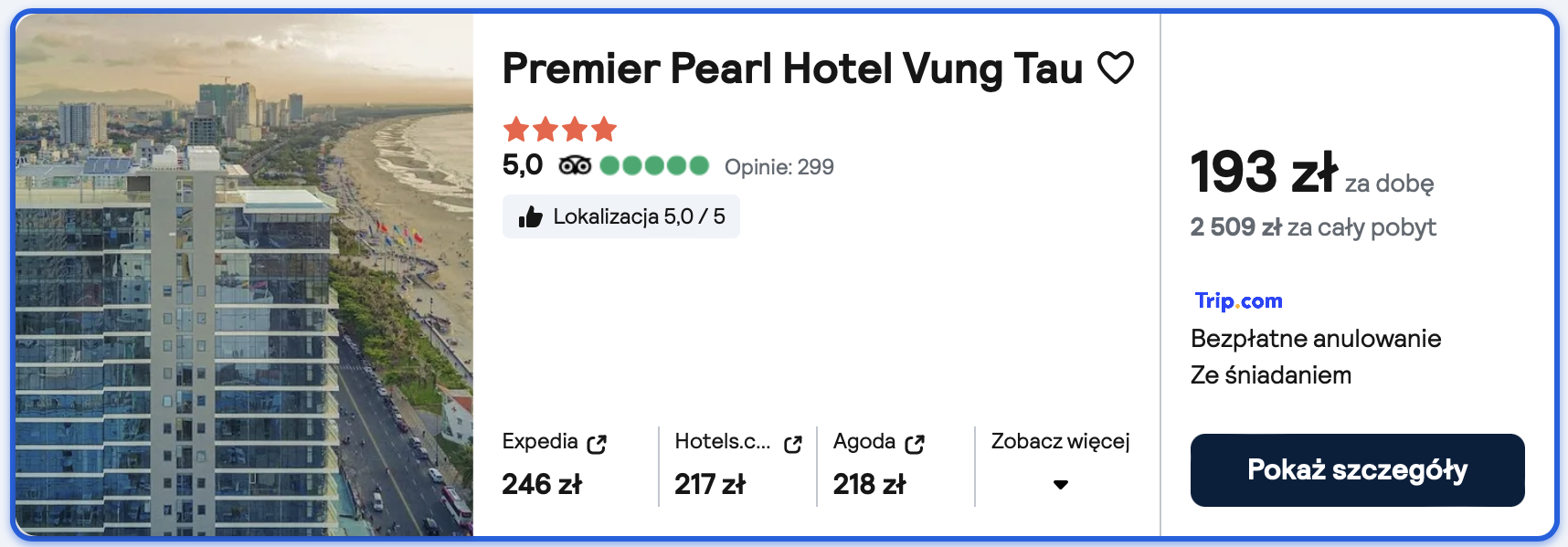Click the thumbs-up location icon
The image size is (1568, 547).
[x=530, y=216]
